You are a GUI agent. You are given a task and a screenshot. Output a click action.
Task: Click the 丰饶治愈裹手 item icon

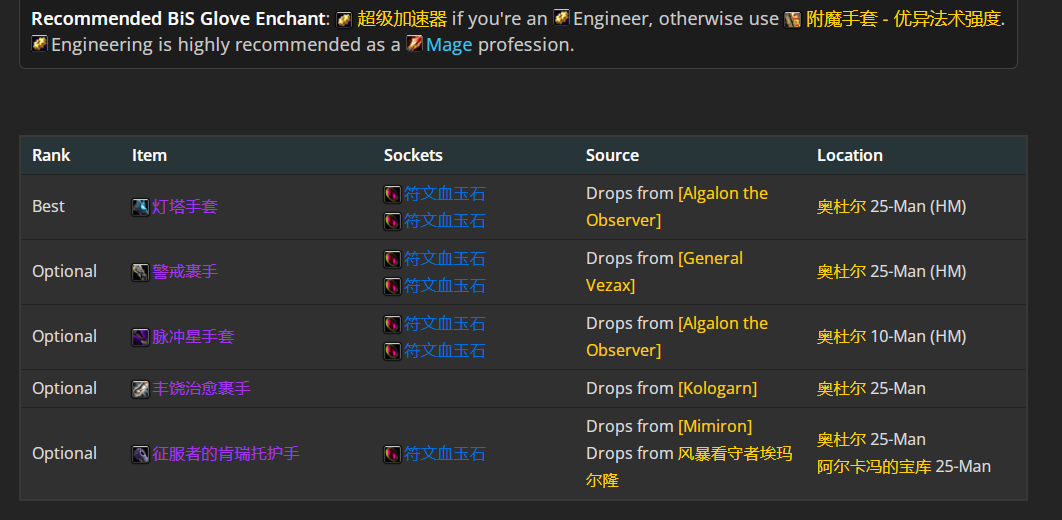tap(141, 389)
